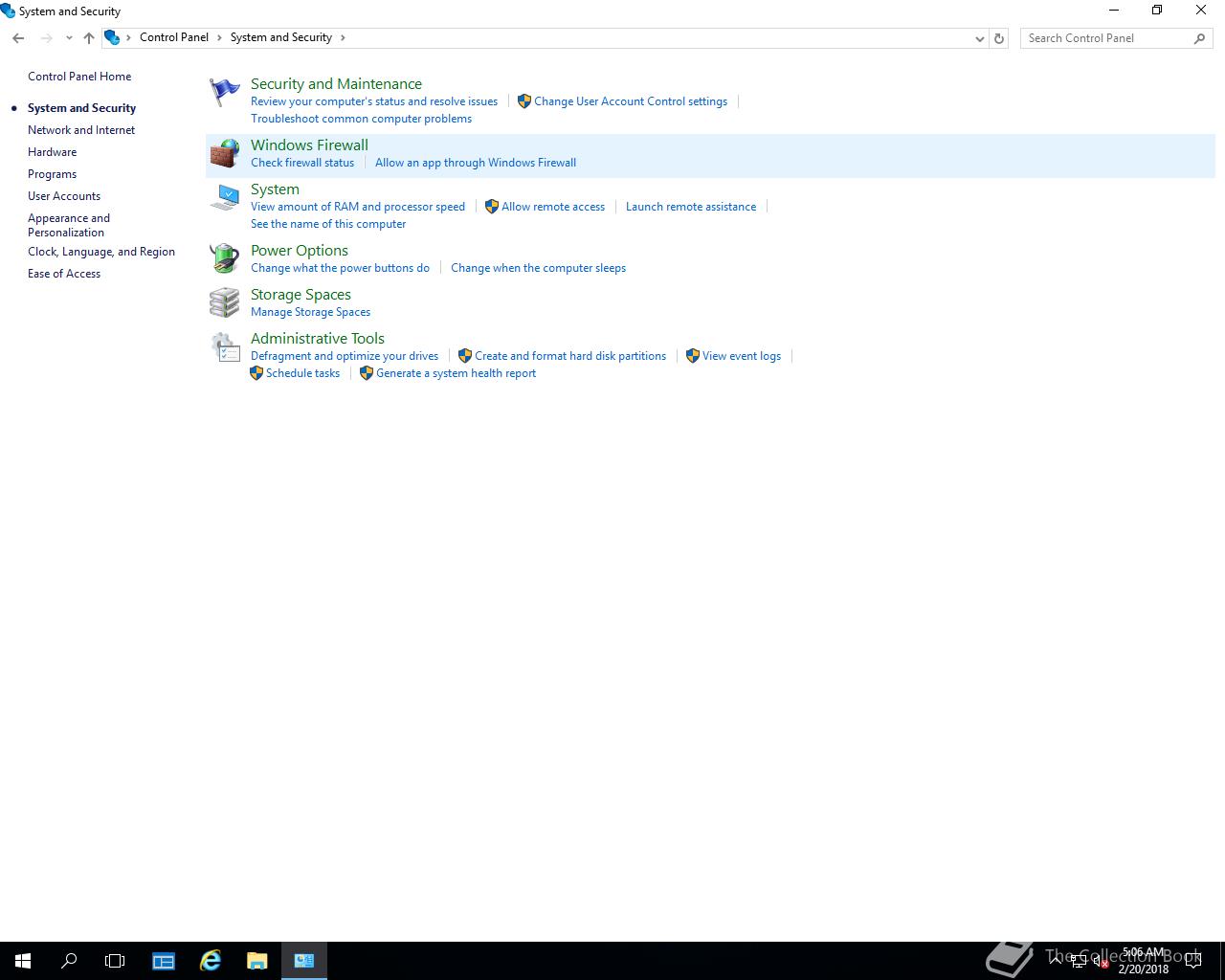Go up one level with the up arrow
Screen dimensions: 1225x980
(x=89, y=38)
